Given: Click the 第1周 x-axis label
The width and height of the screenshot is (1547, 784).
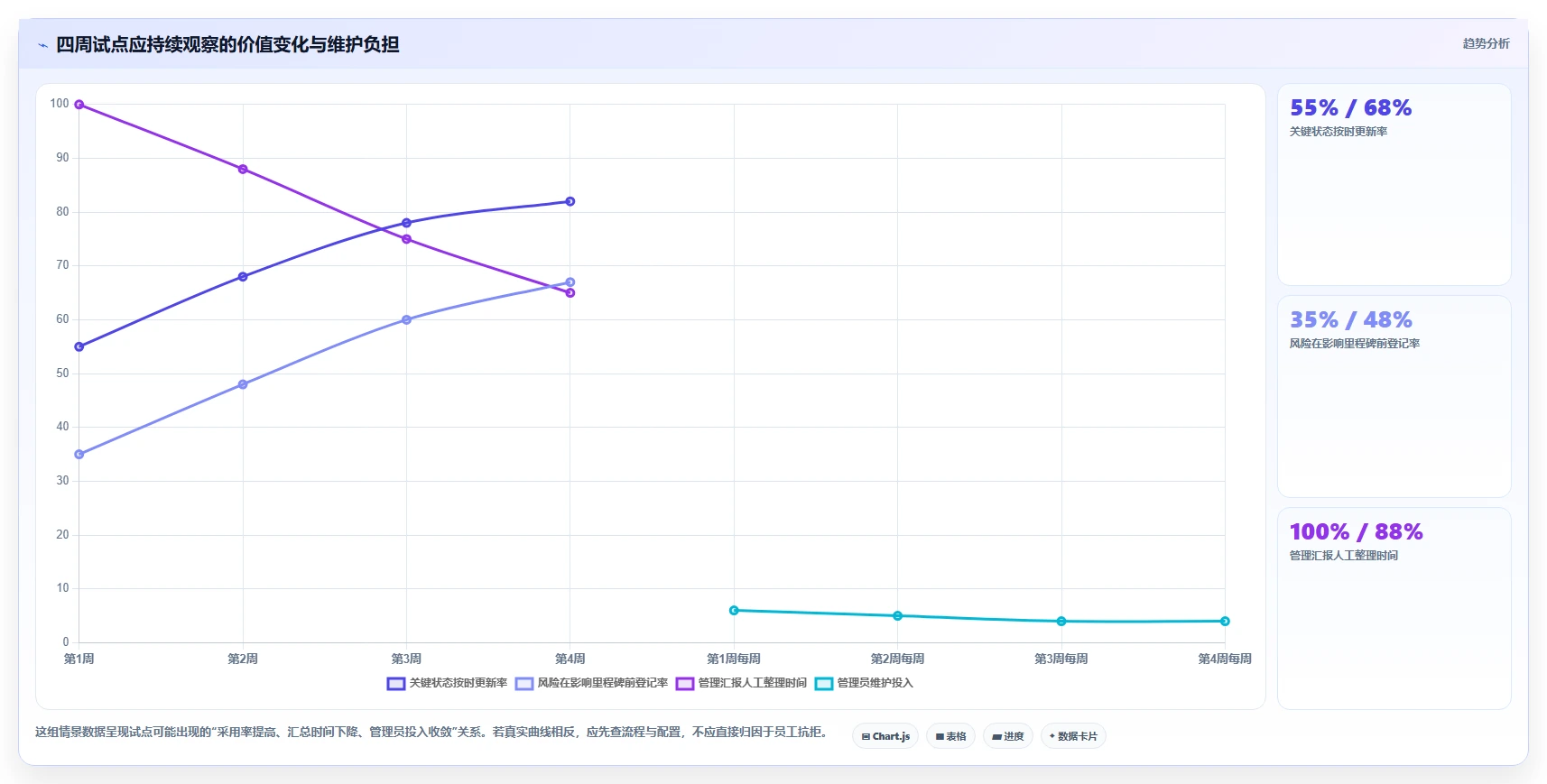Looking at the screenshot, I should click(79, 659).
